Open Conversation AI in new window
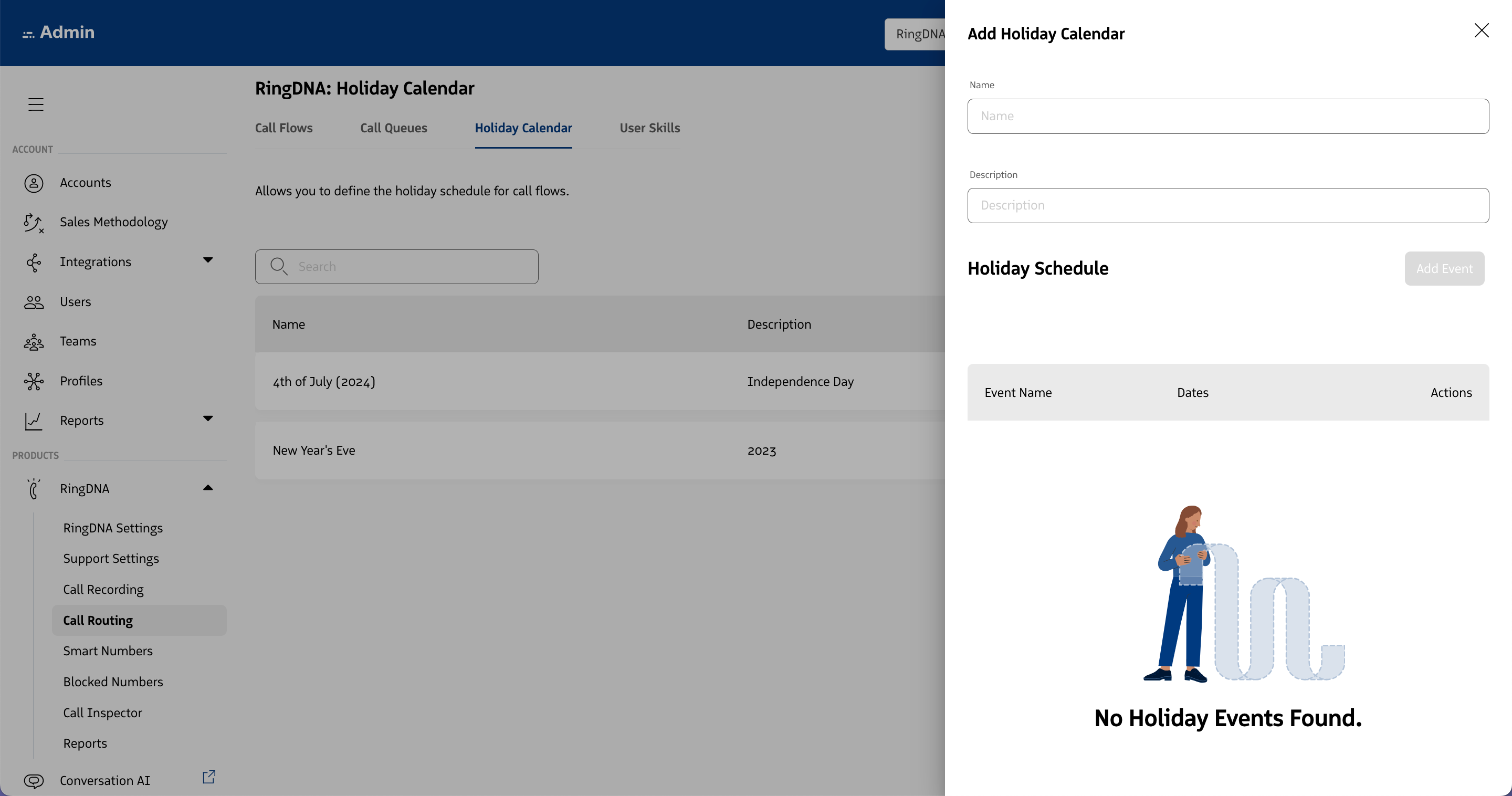The width and height of the screenshot is (1512, 796). pyautogui.click(x=208, y=777)
